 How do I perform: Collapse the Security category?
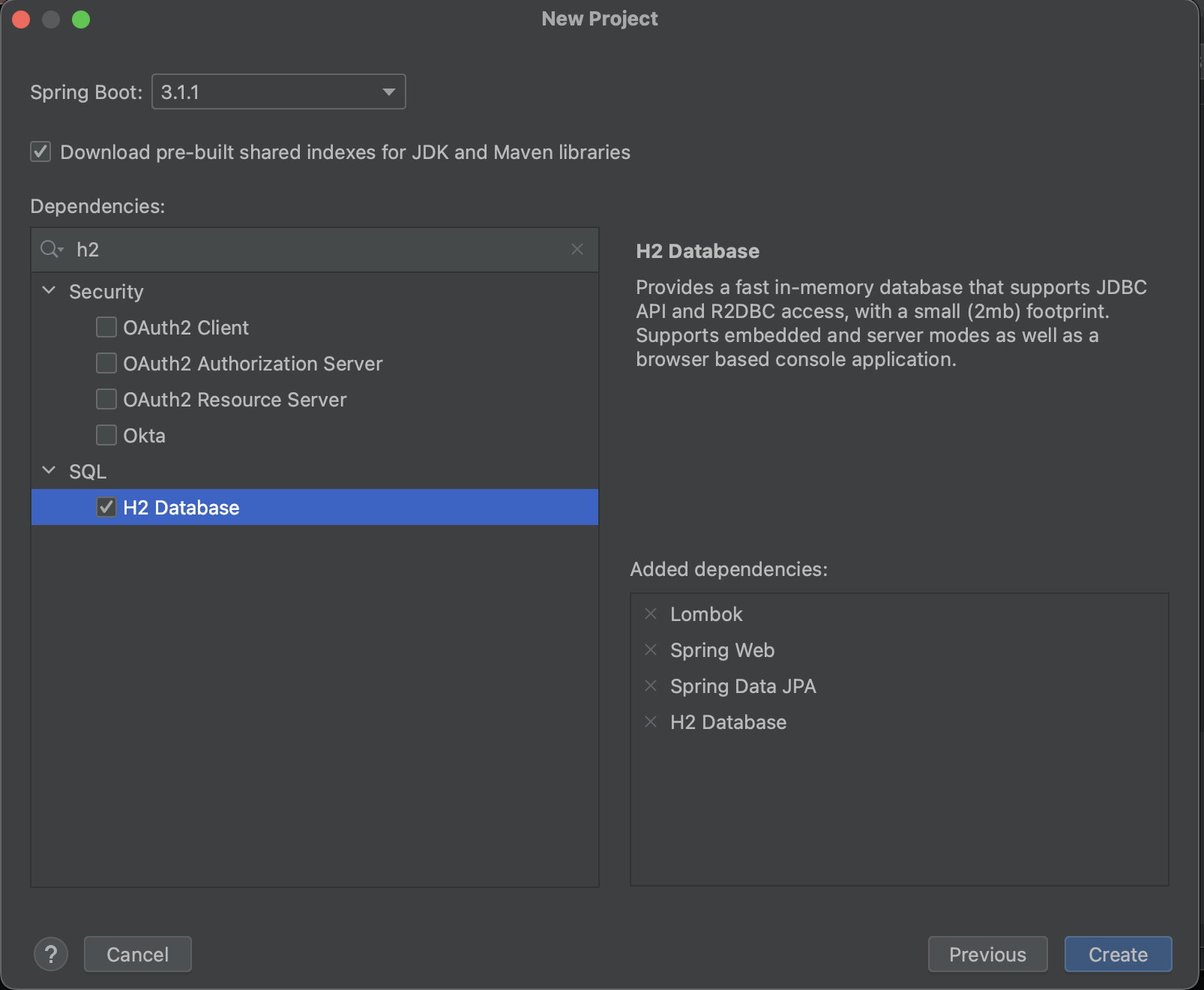(49, 290)
